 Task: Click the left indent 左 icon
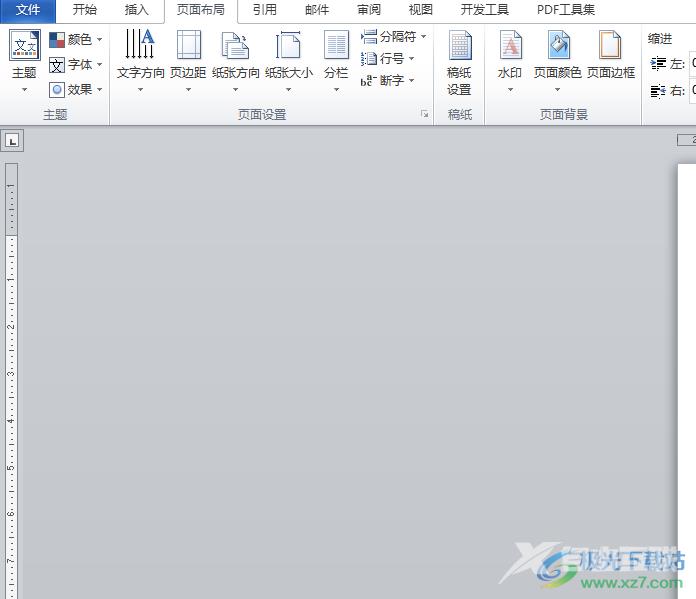(658, 64)
